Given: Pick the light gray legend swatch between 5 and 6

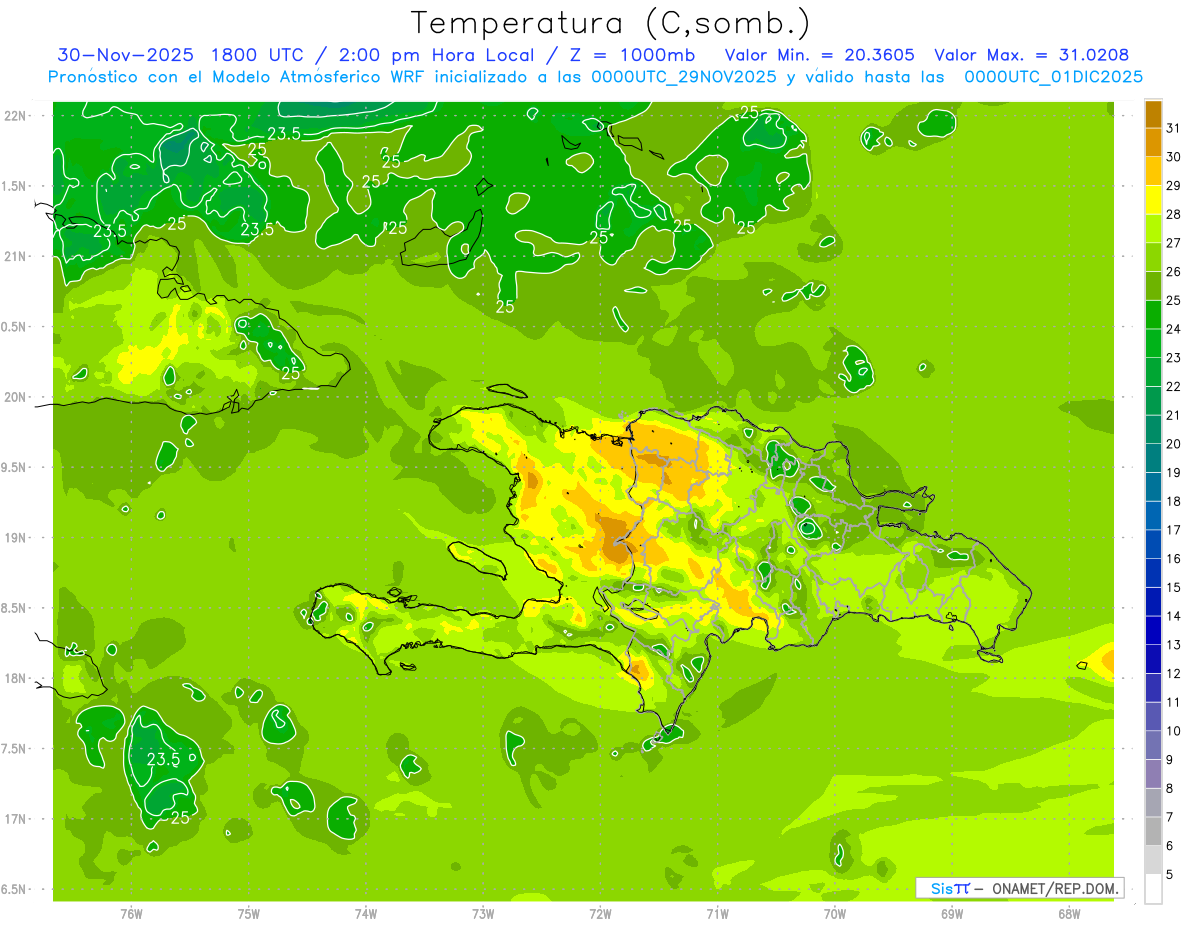Looking at the screenshot, I should coord(1153,860).
